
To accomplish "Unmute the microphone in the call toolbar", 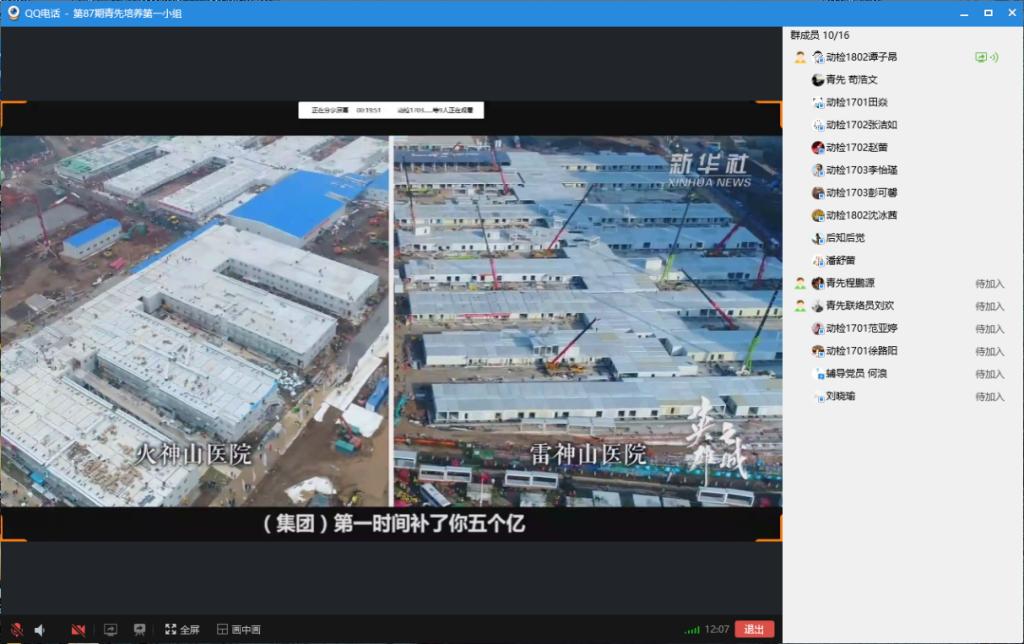I will click(x=15, y=630).
